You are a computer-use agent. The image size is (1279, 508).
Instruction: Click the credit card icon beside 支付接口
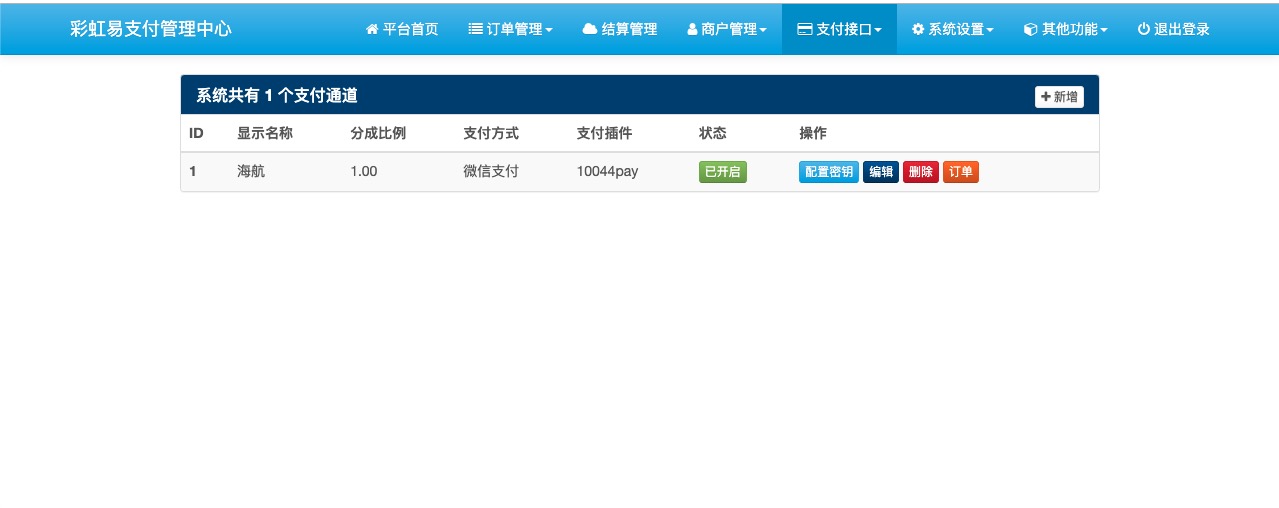(x=804, y=30)
